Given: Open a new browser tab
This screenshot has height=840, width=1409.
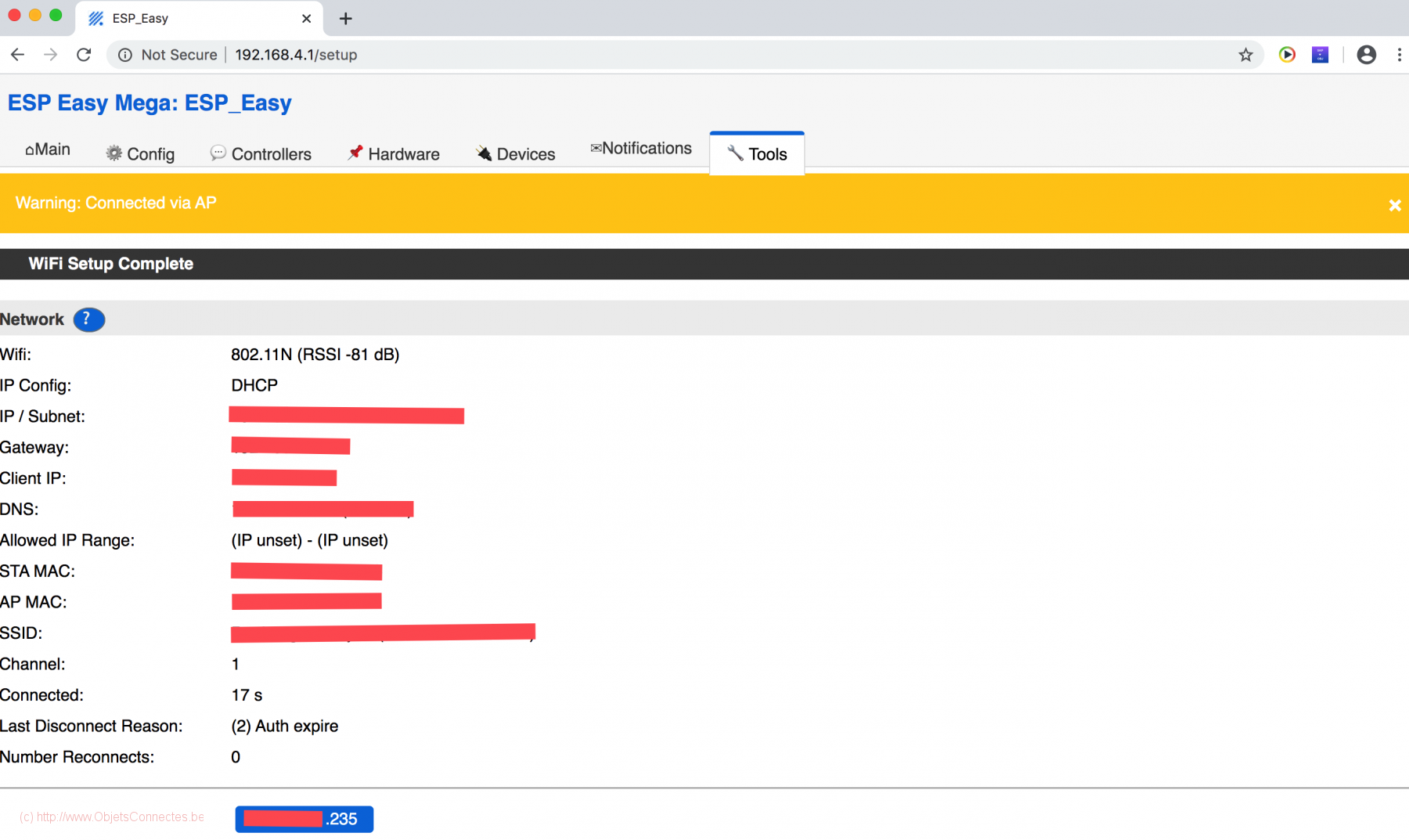Looking at the screenshot, I should click(x=345, y=18).
